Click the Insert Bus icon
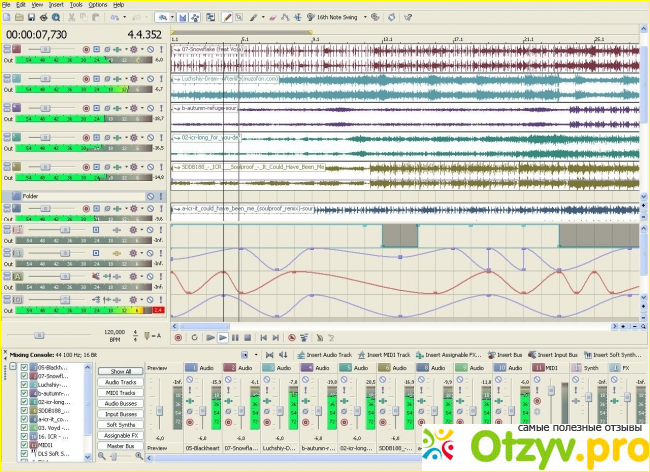Screen dimensions: 650x472 pyautogui.click(x=492, y=355)
